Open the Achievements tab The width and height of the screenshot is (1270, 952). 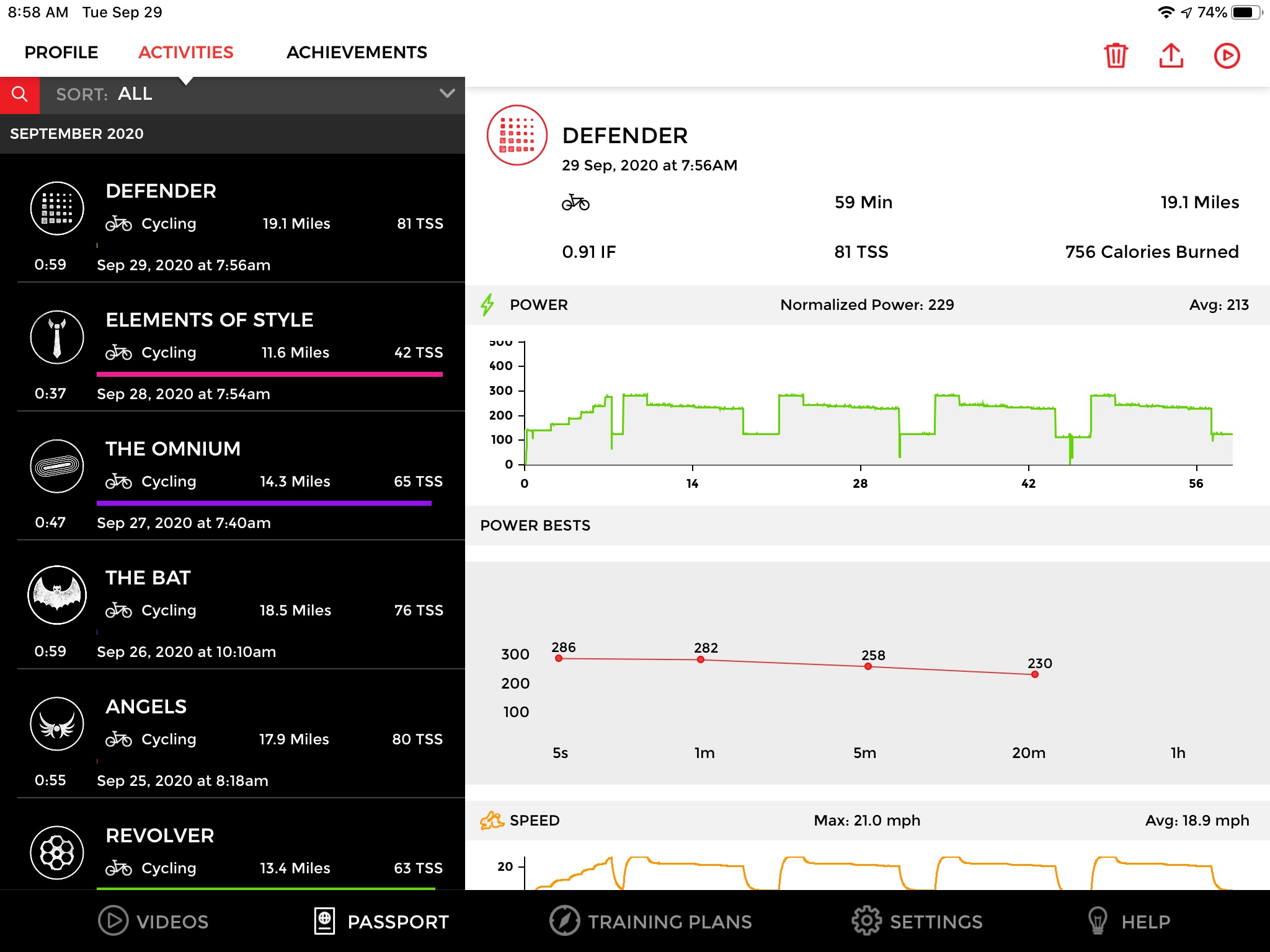[357, 53]
